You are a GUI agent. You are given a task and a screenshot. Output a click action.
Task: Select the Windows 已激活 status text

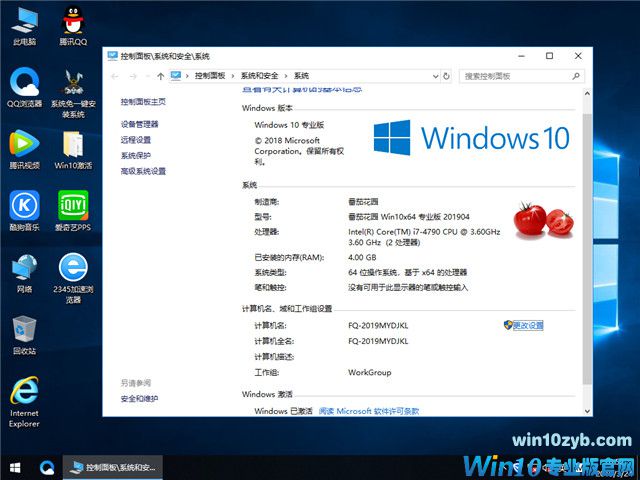pos(283,411)
